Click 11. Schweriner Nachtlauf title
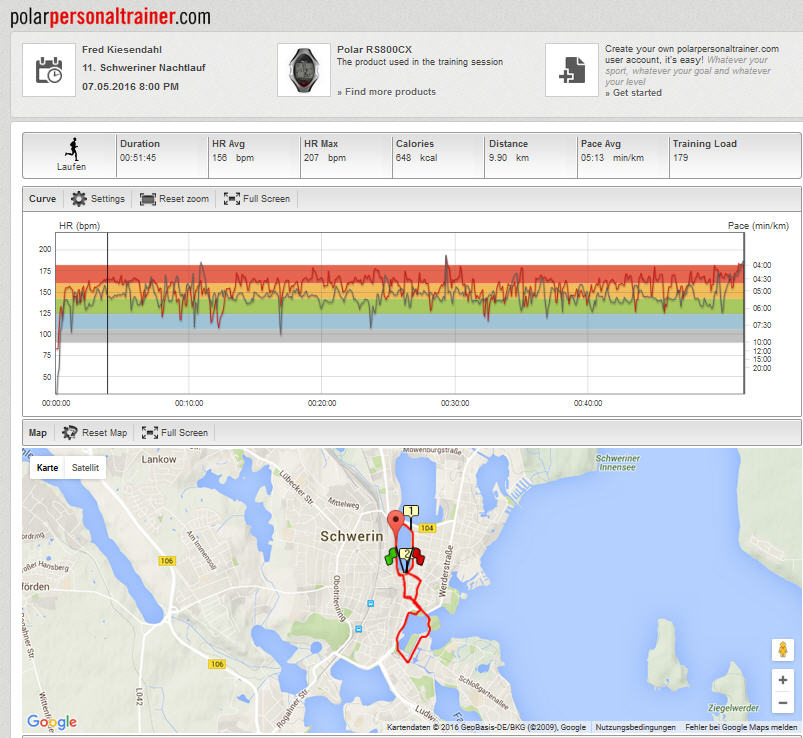 (x=144, y=68)
